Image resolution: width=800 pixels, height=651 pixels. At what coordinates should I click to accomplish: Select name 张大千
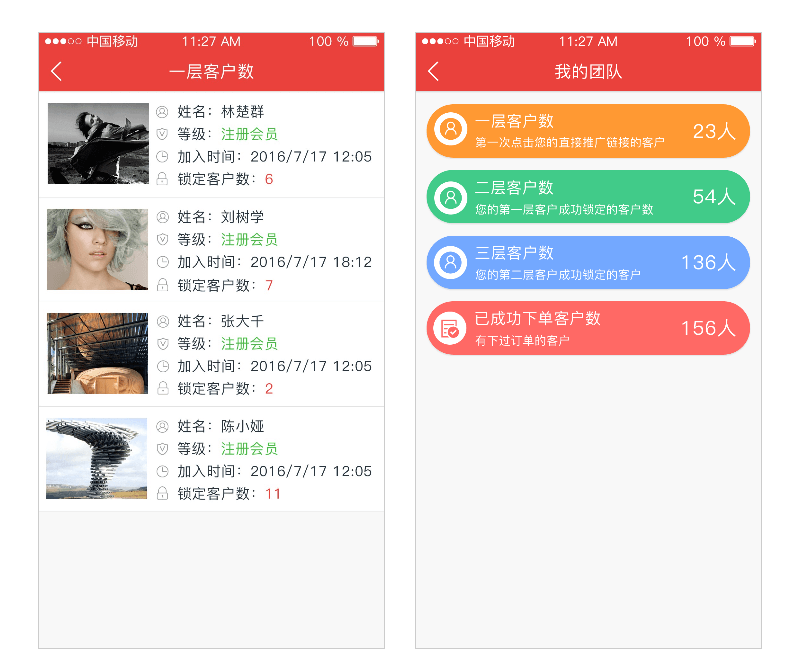(242, 321)
